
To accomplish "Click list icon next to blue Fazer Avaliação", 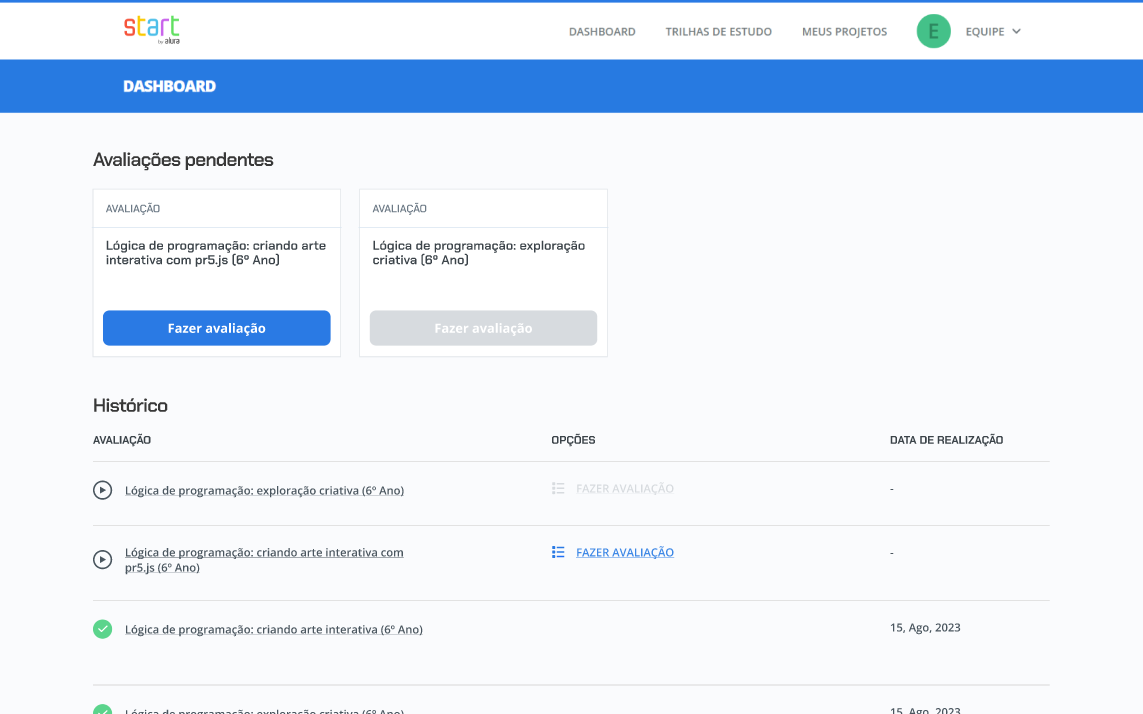I will 558,552.
